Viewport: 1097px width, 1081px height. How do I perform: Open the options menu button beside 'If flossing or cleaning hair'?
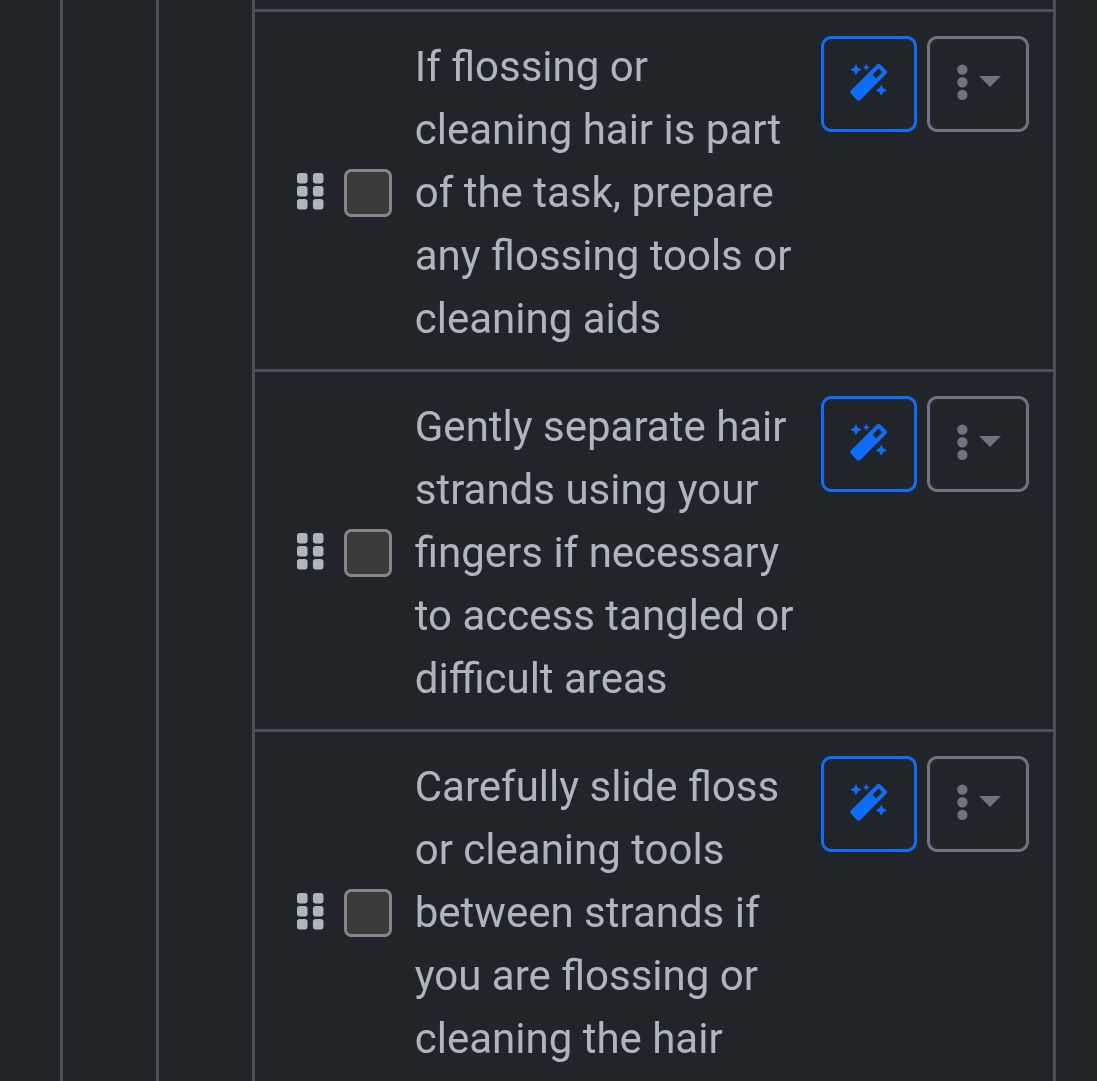[977, 84]
